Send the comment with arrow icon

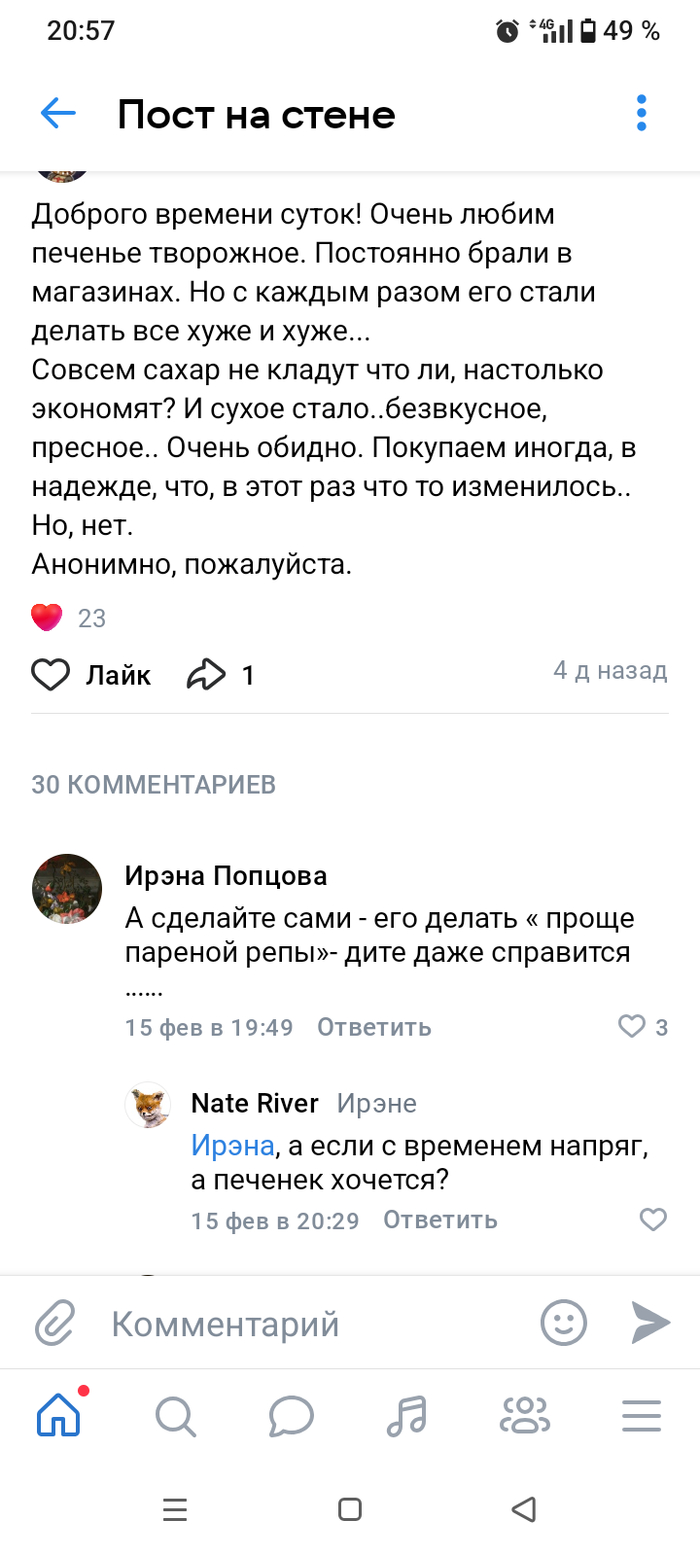(x=651, y=1323)
